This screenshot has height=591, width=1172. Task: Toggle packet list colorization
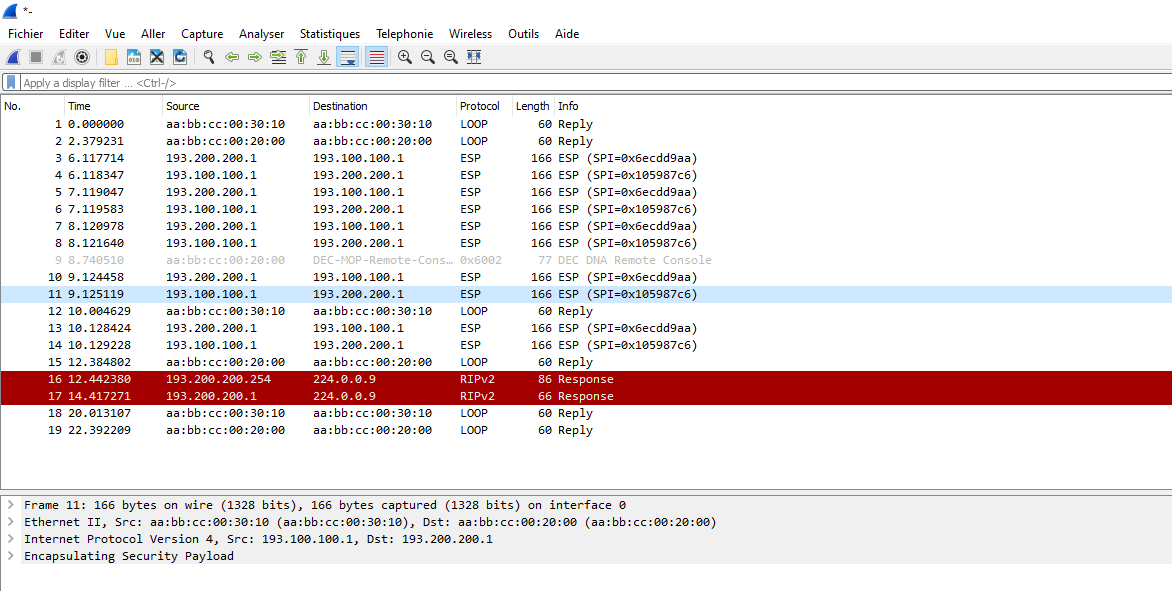[377, 57]
